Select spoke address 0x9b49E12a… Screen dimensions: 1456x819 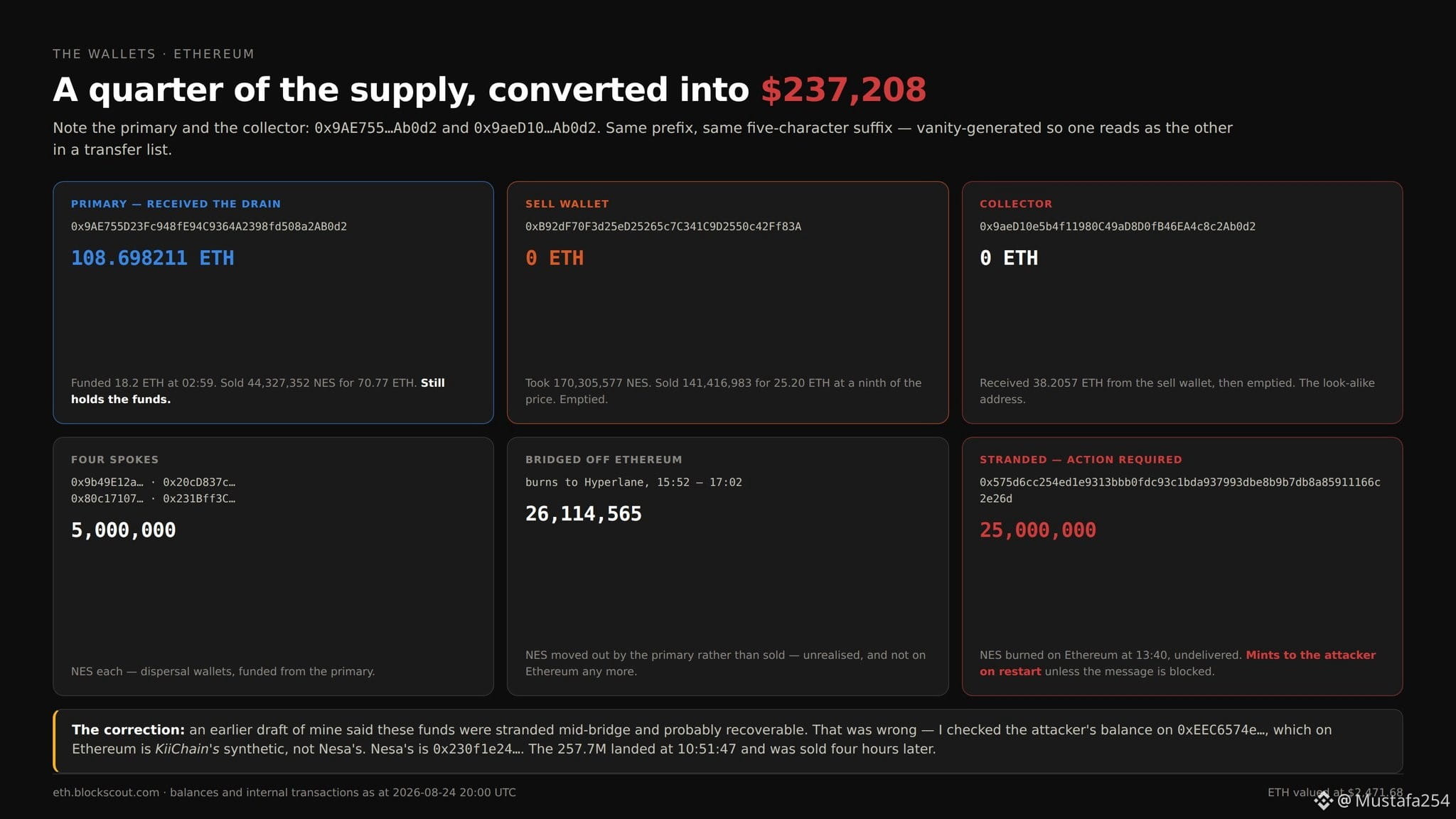pos(107,482)
